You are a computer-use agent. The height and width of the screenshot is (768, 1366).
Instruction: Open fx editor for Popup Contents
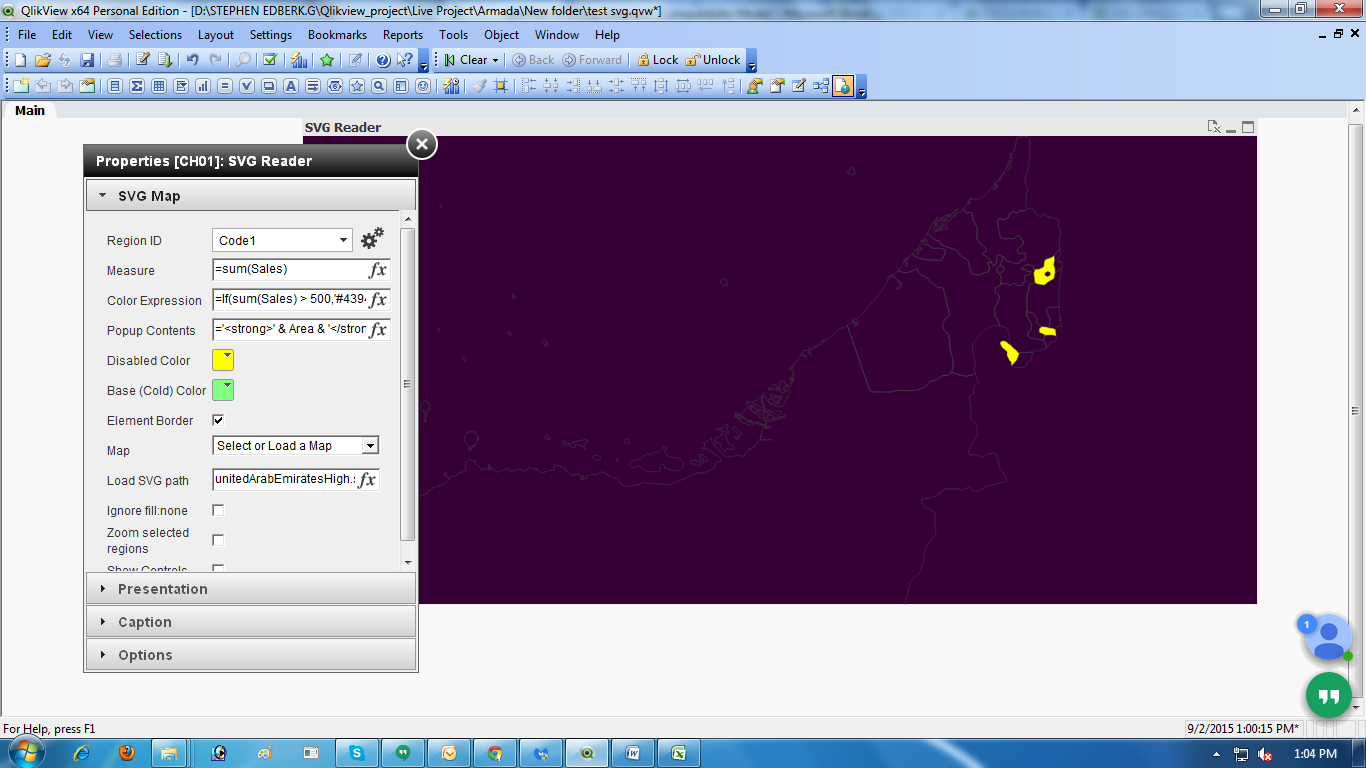coord(378,330)
